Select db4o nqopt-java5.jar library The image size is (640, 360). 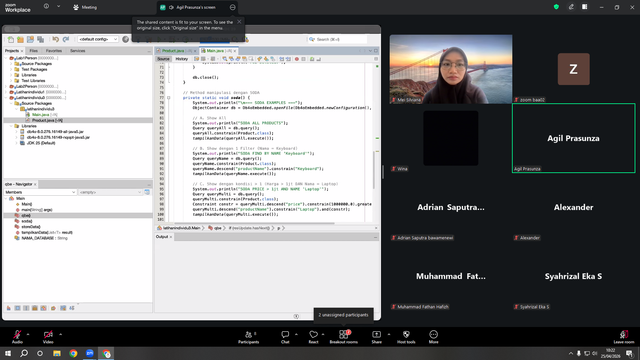(58, 138)
